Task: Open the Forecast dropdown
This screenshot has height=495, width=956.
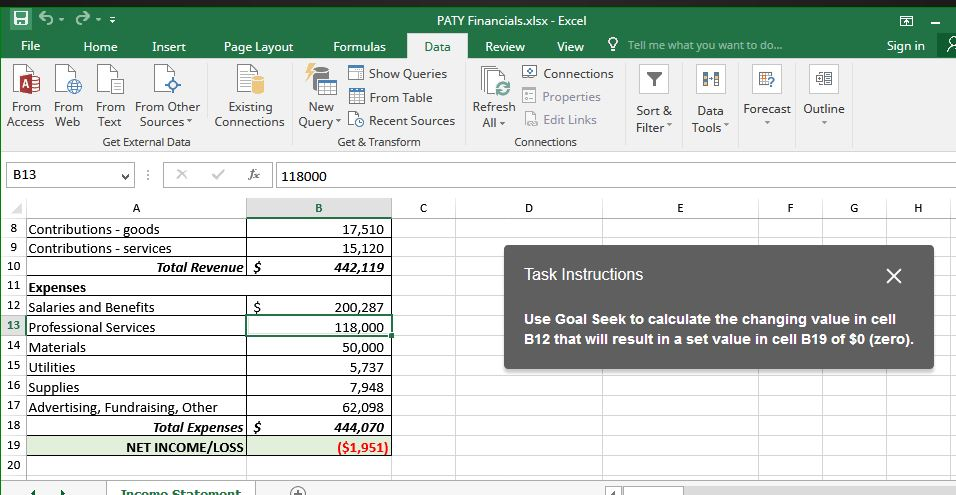Action: [767, 96]
